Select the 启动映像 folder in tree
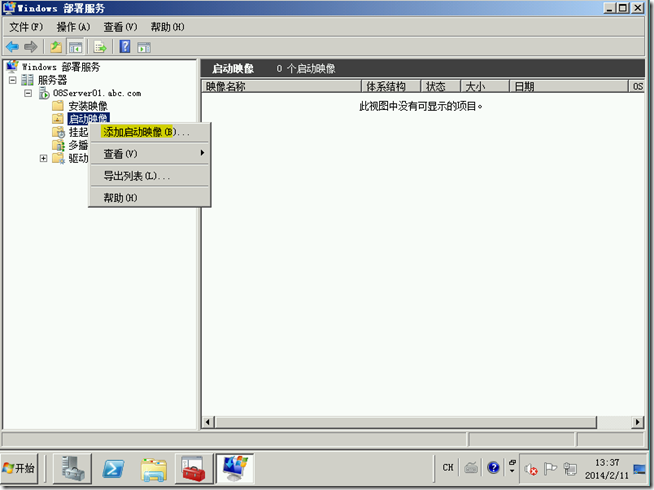Screen dimensions: 654x490 88,119
